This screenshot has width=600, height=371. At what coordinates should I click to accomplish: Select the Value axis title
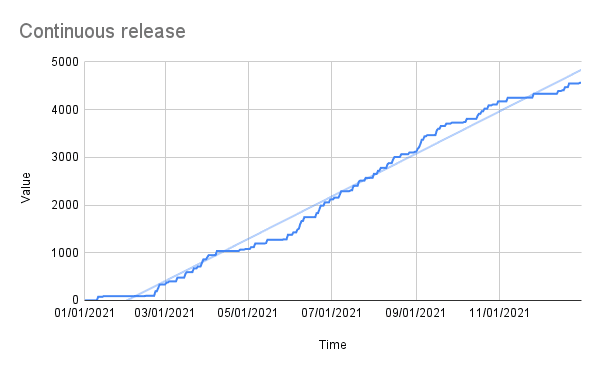(26, 187)
